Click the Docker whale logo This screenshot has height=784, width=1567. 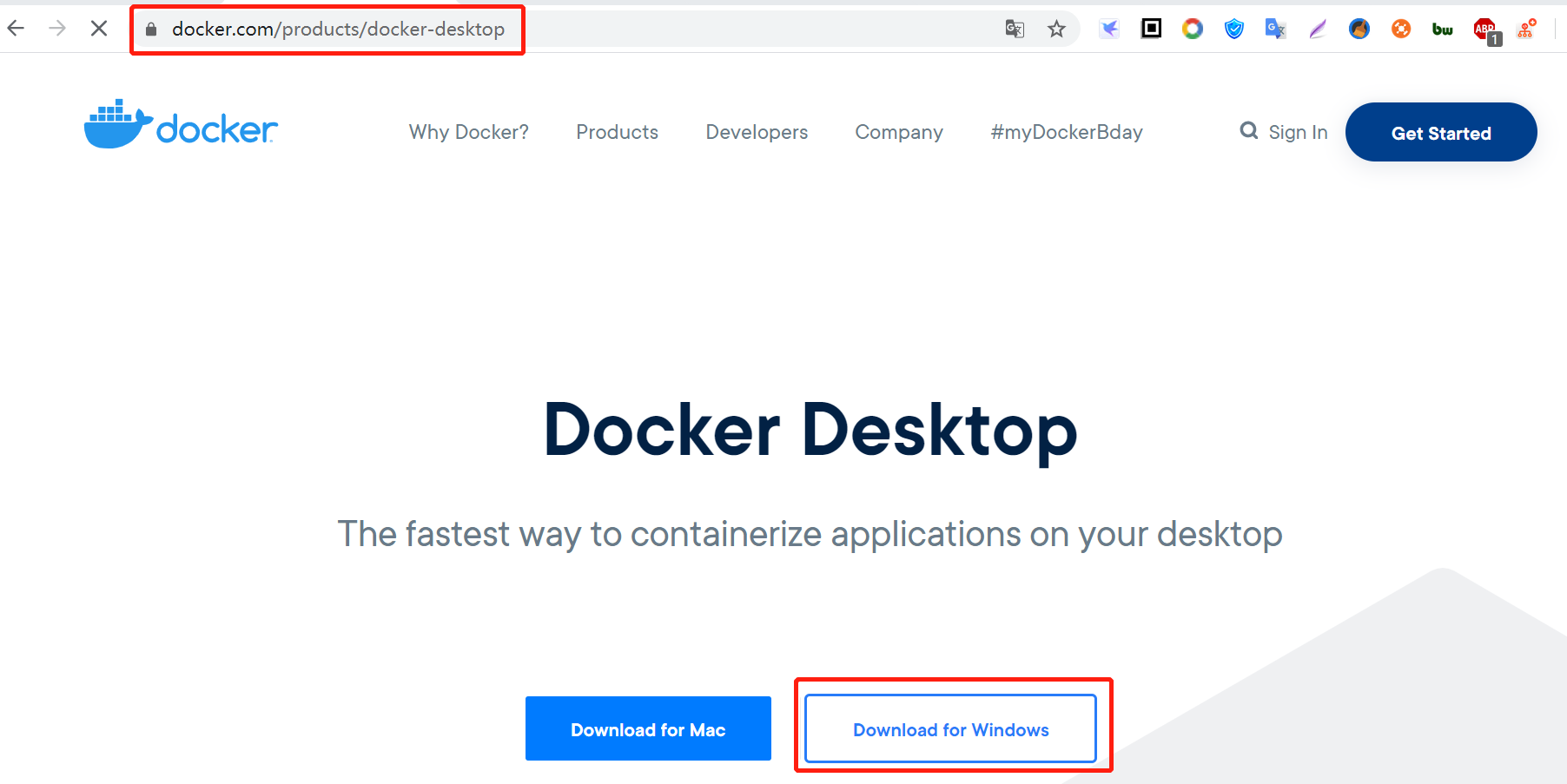coord(181,124)
